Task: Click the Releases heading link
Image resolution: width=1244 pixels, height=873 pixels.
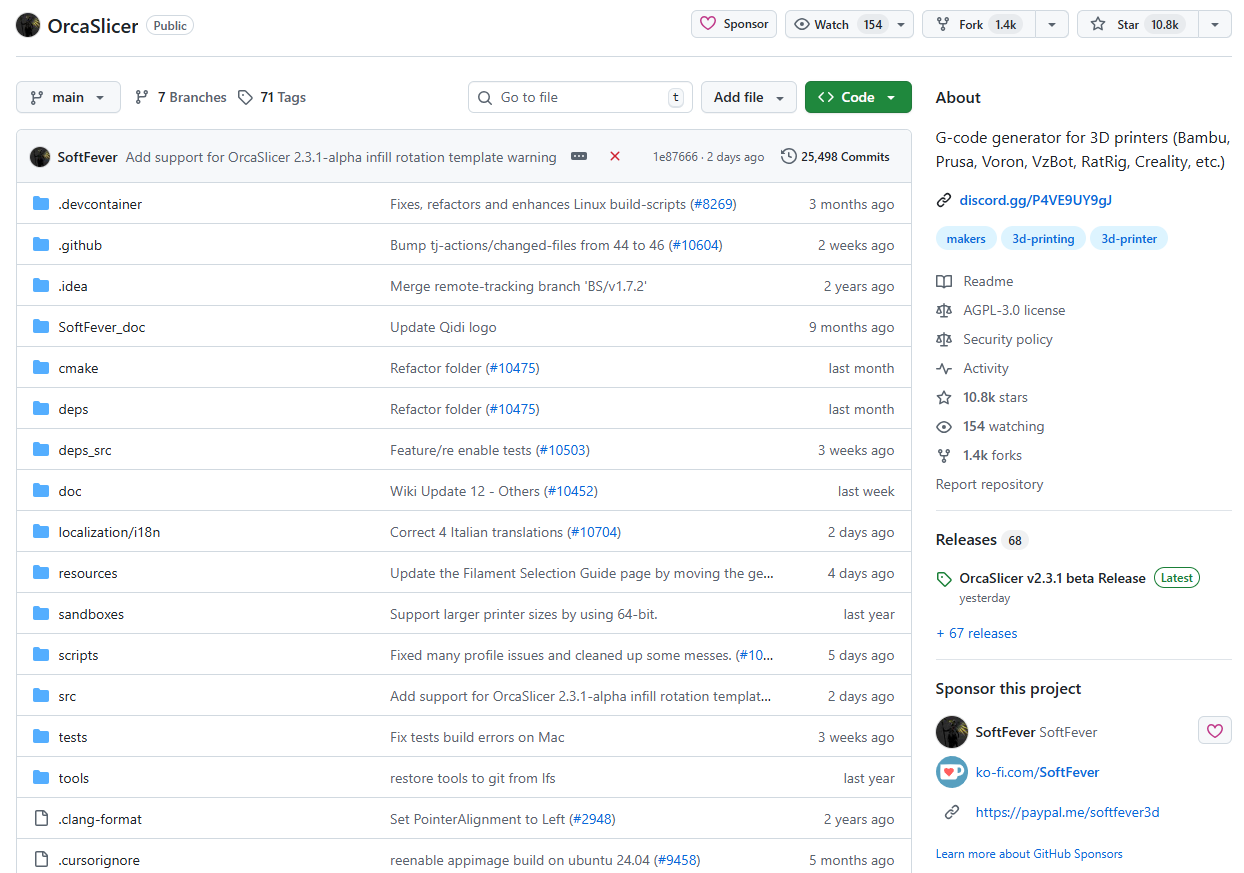Action: coord(966,539)
